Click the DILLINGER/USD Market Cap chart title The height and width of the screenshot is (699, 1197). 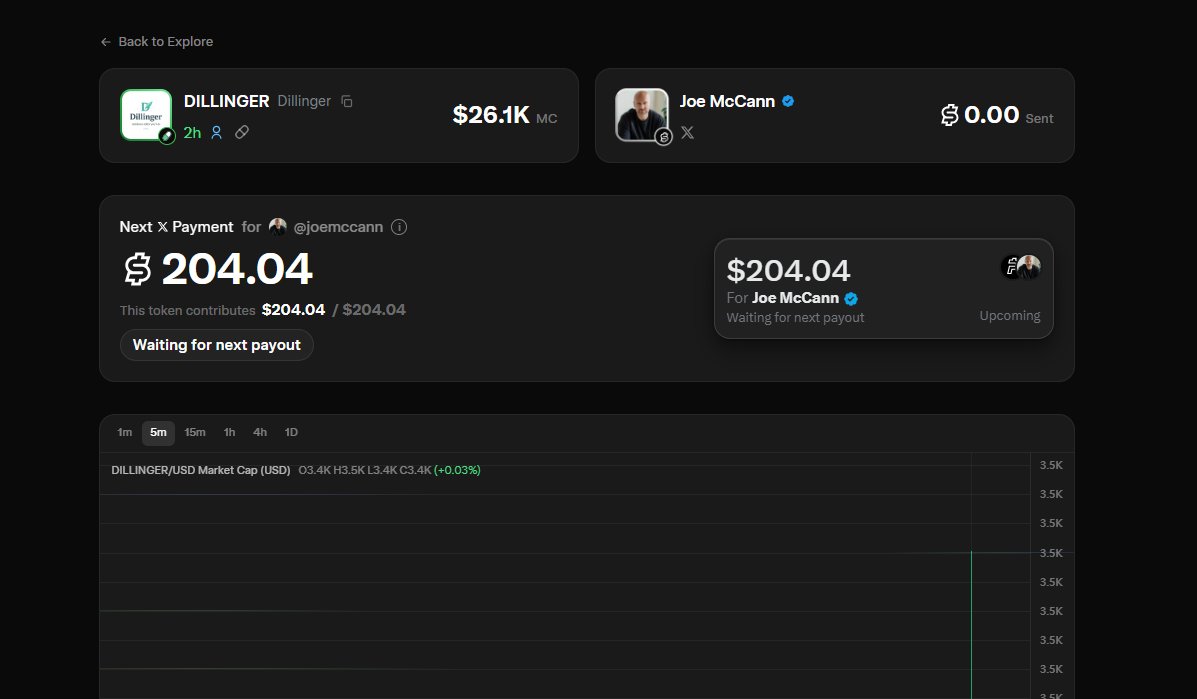click(201, 471)
